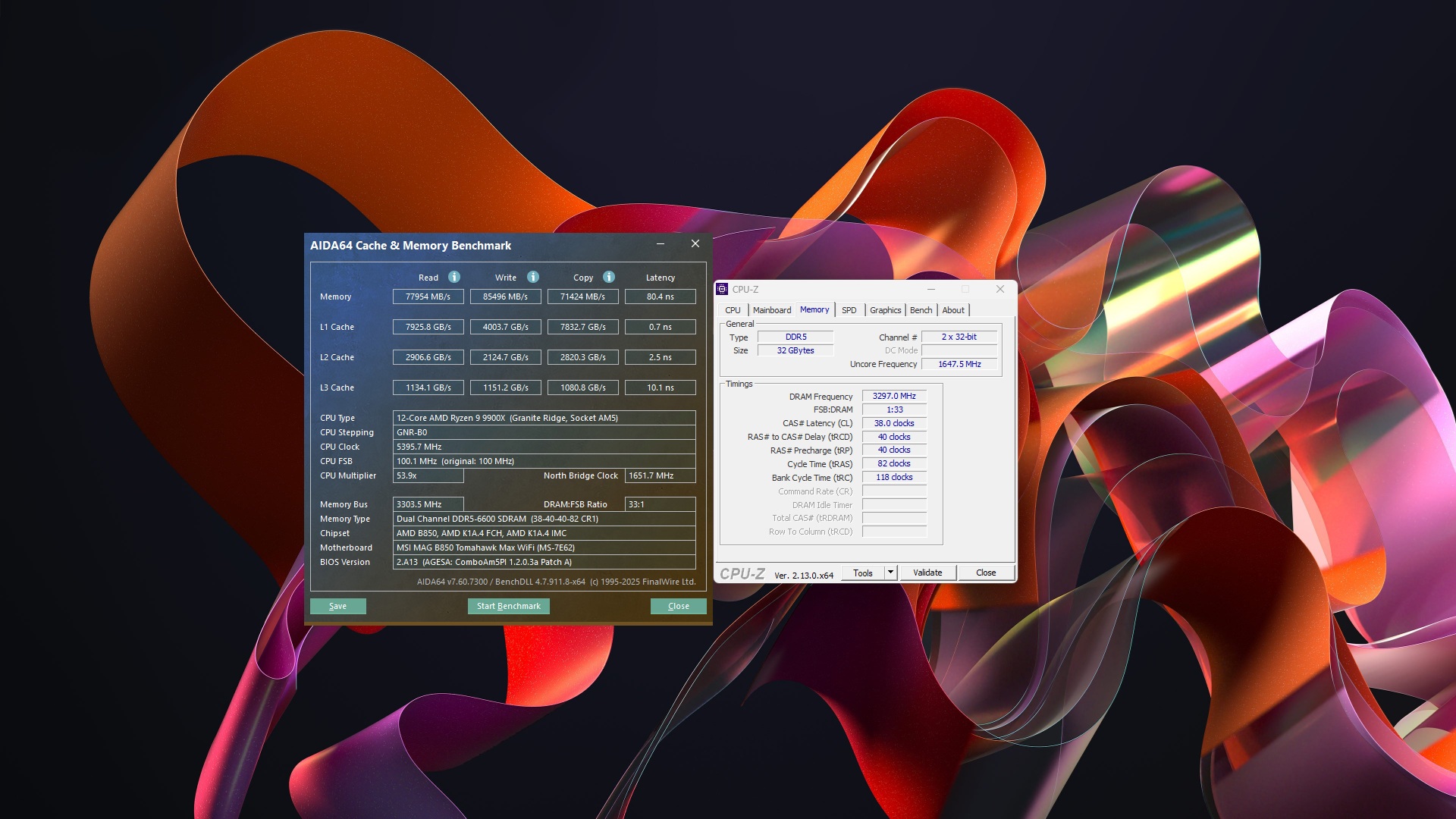Click North Bridge Clock value 1651.7 MHz
The height and width of the screenshot is (819, 1456).
coord(661,475)
